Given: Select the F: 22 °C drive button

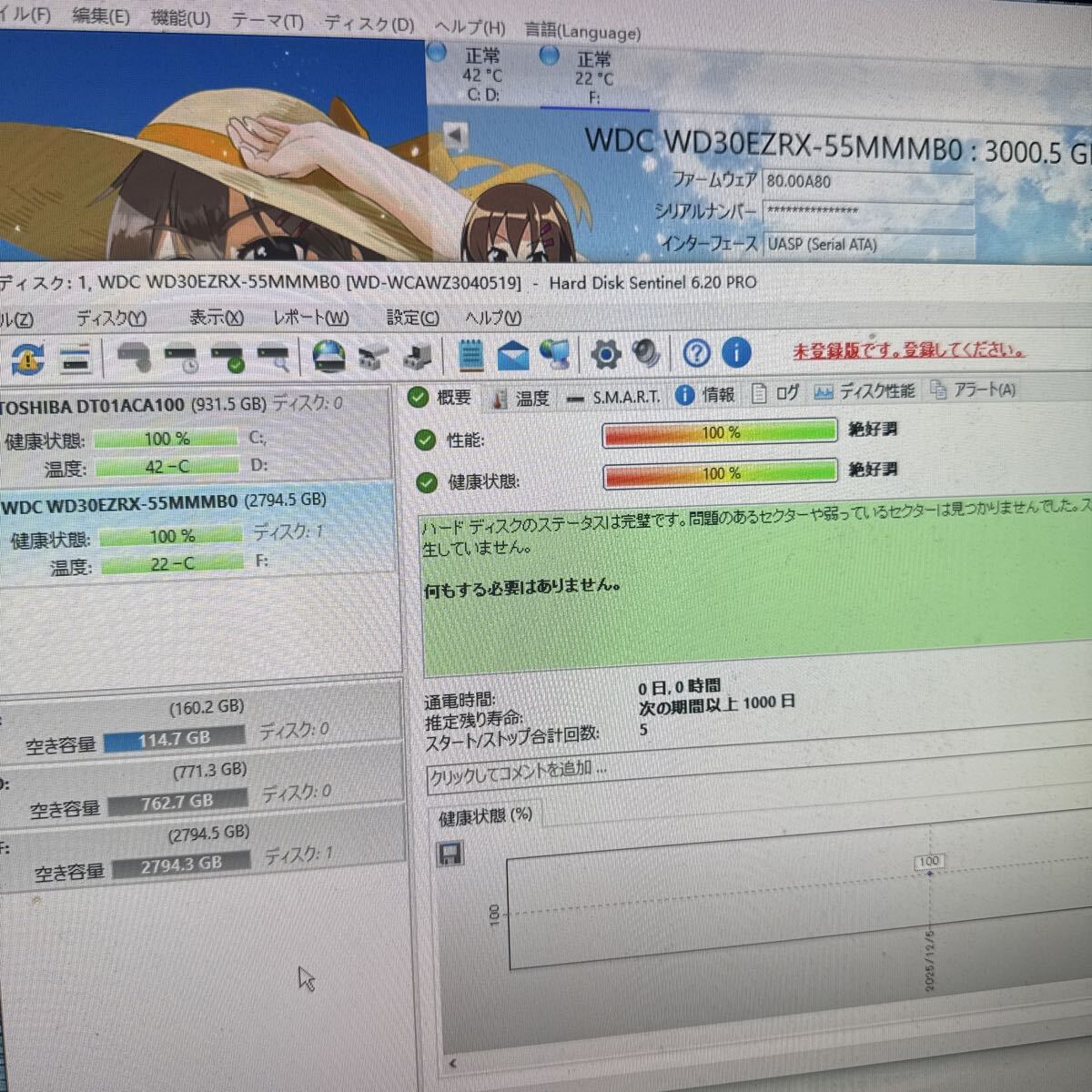Looking at the screenshot, I should click(x=593, y=77).
